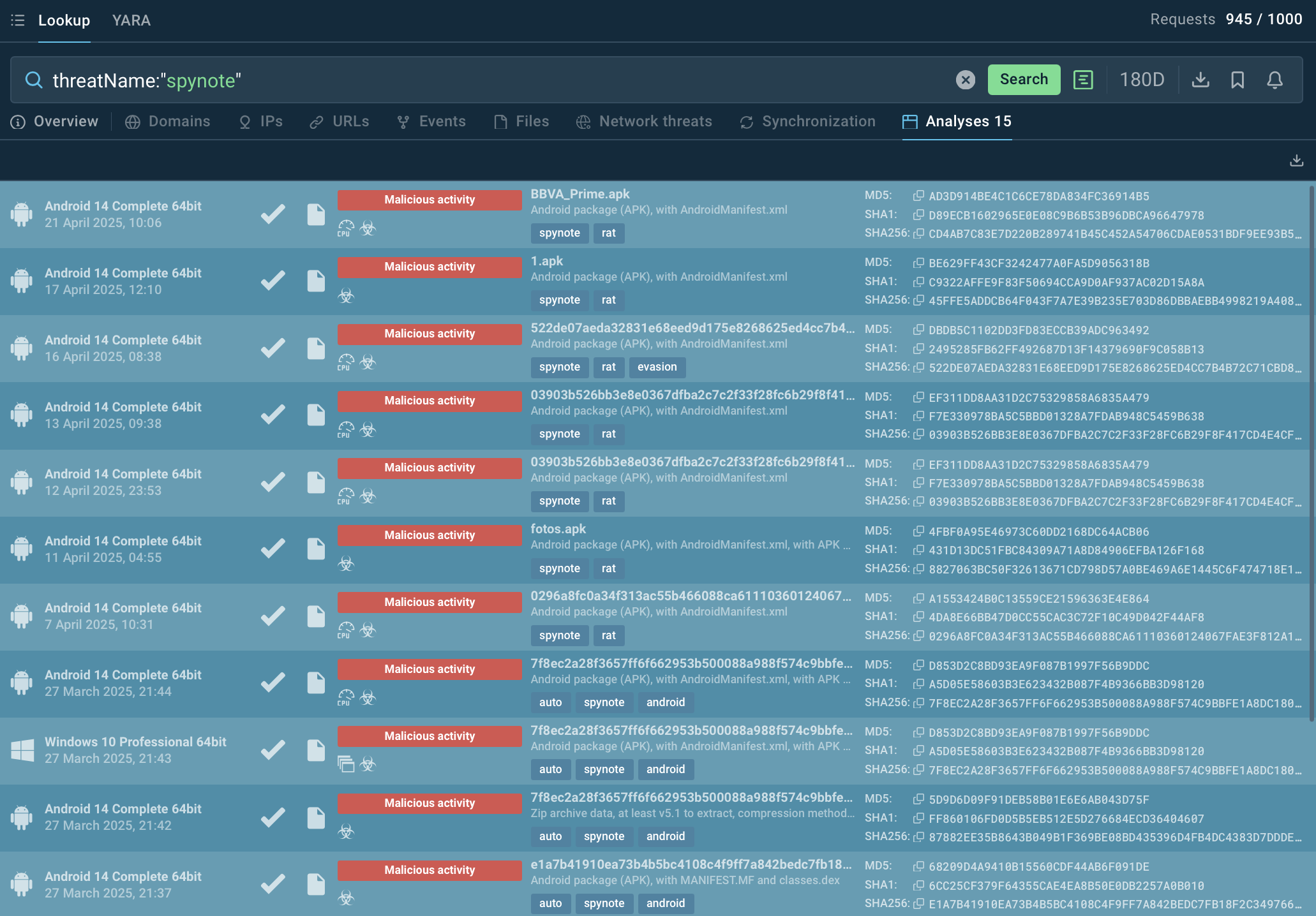
Task: Click the green Search button
Action: (x=1024, y=80)
